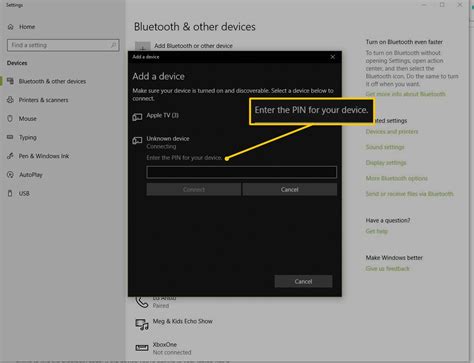Viewport: 474px width, 363px height.
Task: Click the USB icon in sidebar
Action: click(x=10, y=193)
